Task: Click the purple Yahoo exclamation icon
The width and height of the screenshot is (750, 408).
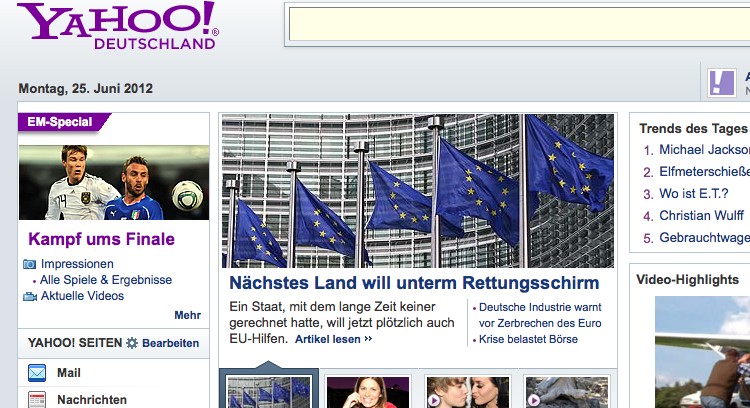Action: (722, 83)
